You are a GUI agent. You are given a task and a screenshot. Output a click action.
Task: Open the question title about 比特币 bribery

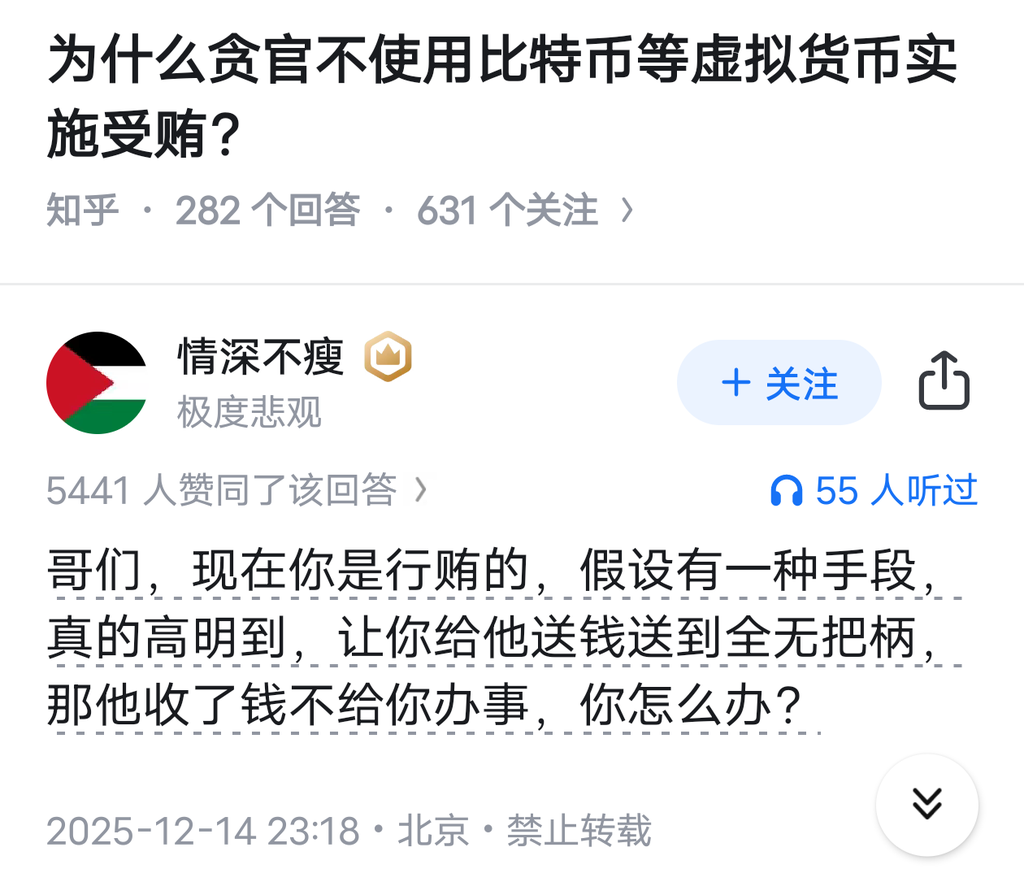pyautogui.click(x=500, y=100)
